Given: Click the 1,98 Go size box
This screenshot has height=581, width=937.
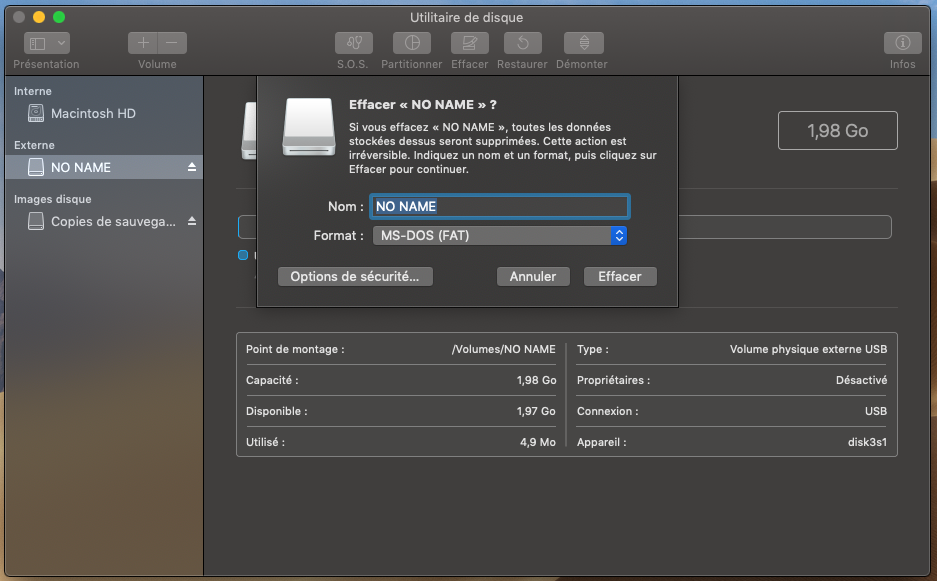Looking at the screenshot, I should [837, 130].
